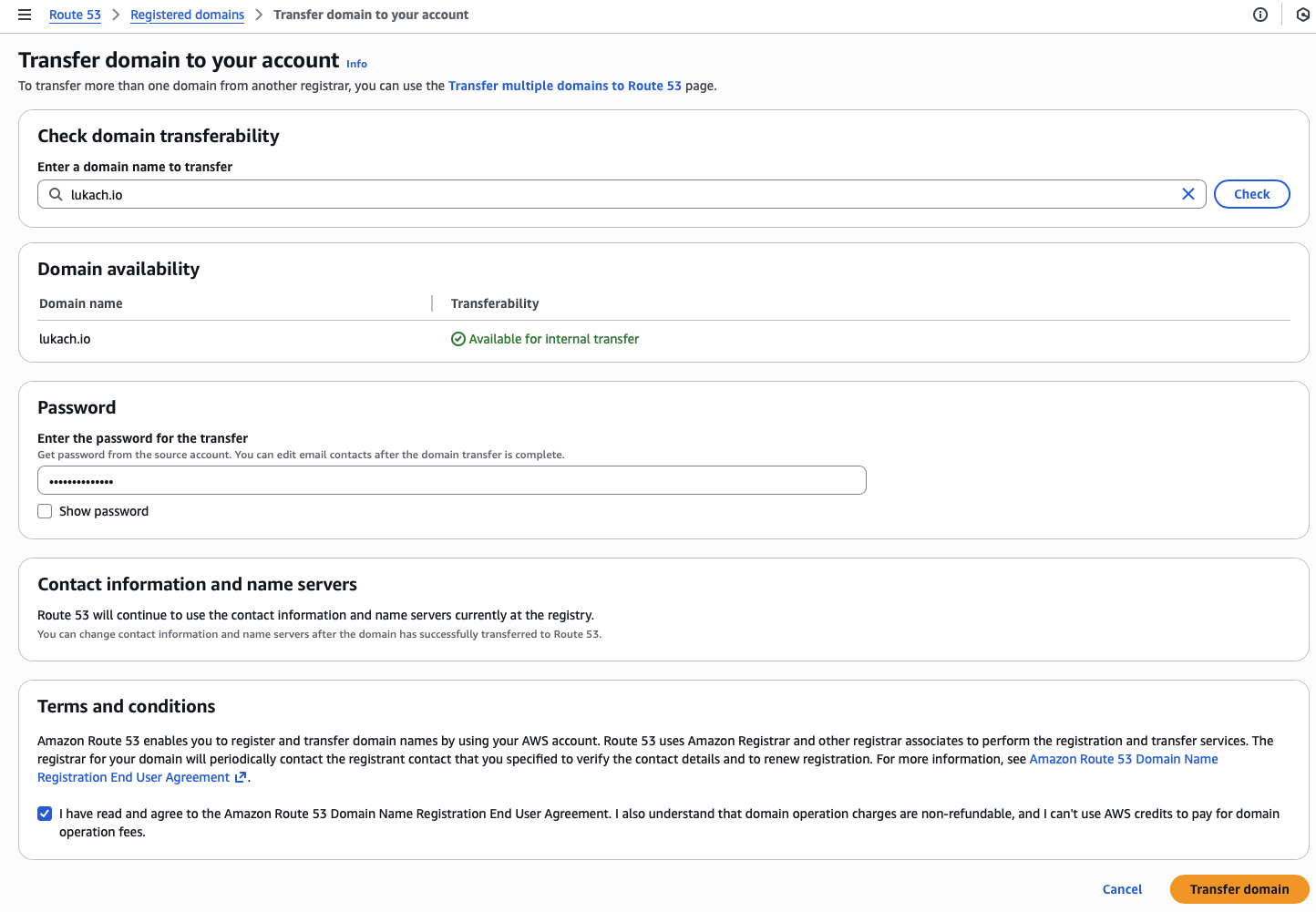Go to Route 53 breadcrumb
The width and height of the screenshot is (1316, 912).
[75, 15]
